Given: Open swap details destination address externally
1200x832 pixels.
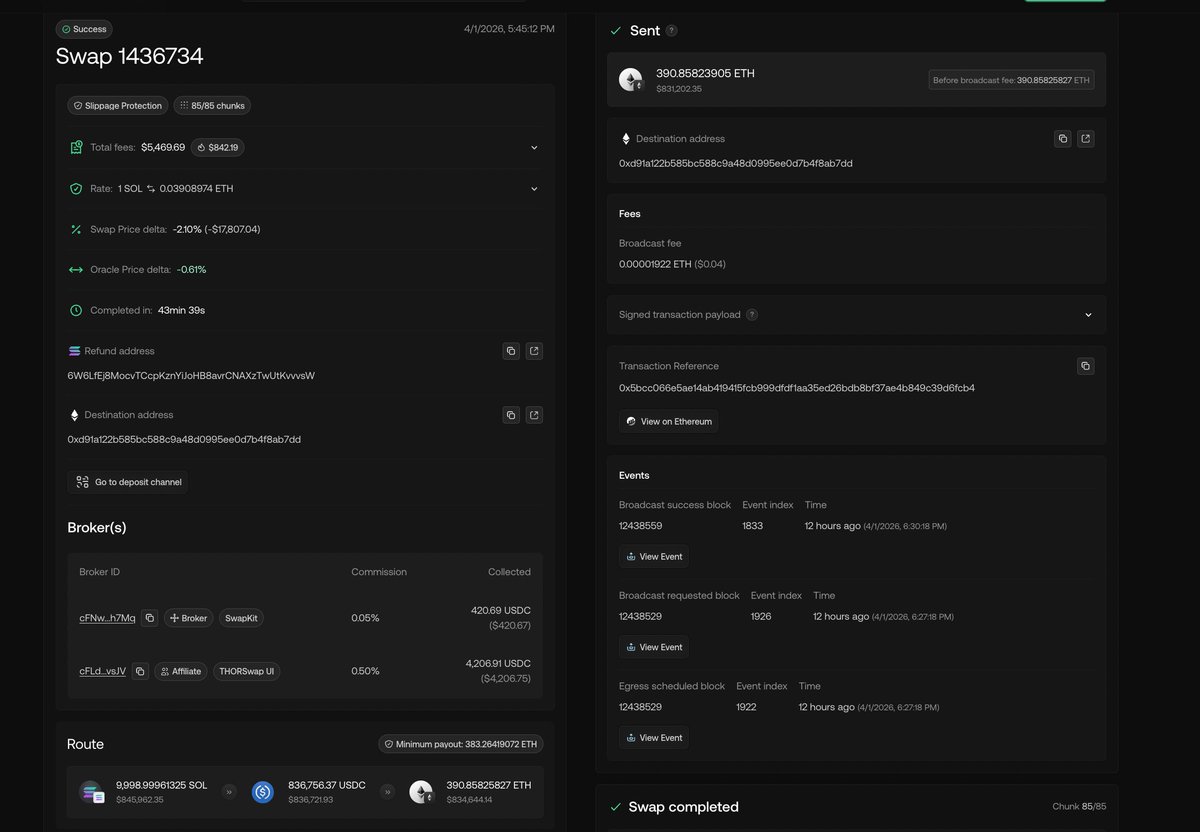Looking at the screenshot, I should point(534,415).
